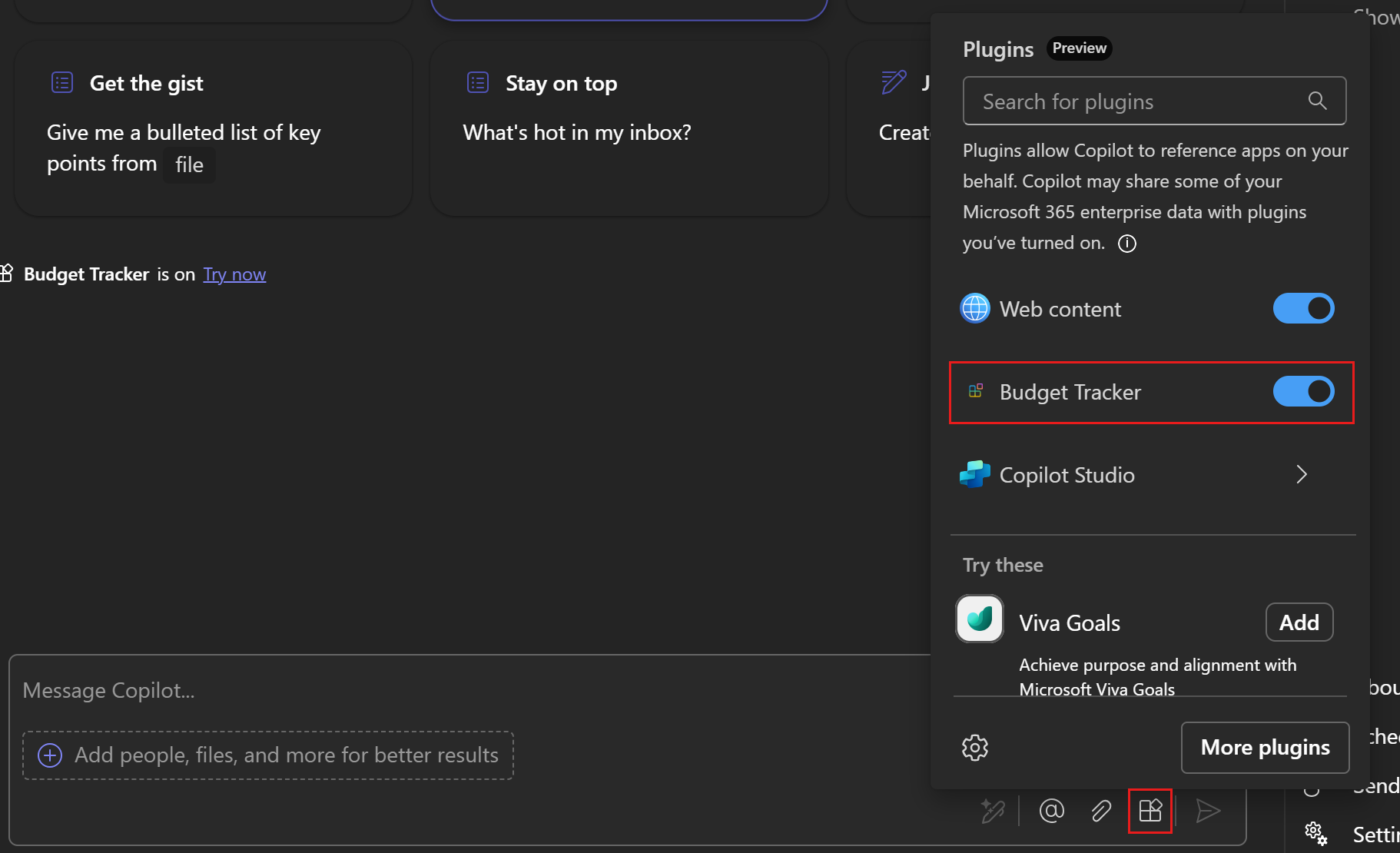
Task: Click the Preview badge next to Plugins
Action: [x=1079, y=48]
